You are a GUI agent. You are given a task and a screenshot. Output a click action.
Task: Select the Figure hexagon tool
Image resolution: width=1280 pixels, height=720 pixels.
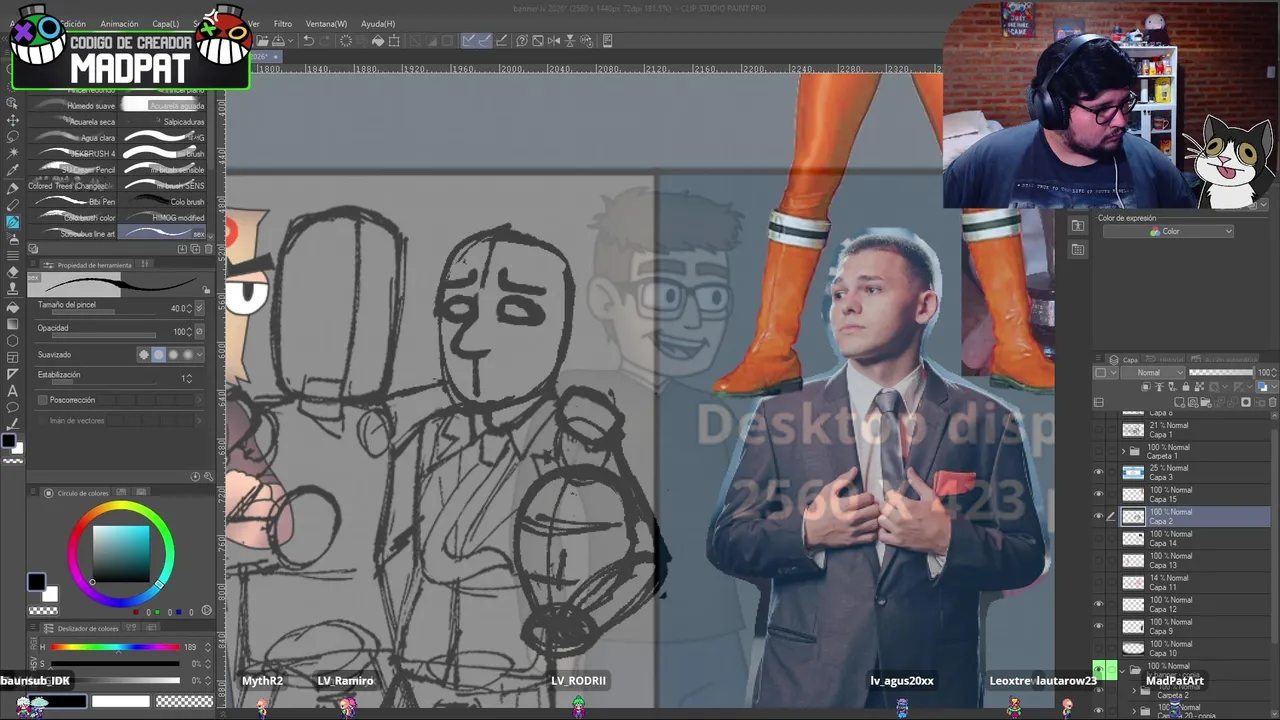13,340
